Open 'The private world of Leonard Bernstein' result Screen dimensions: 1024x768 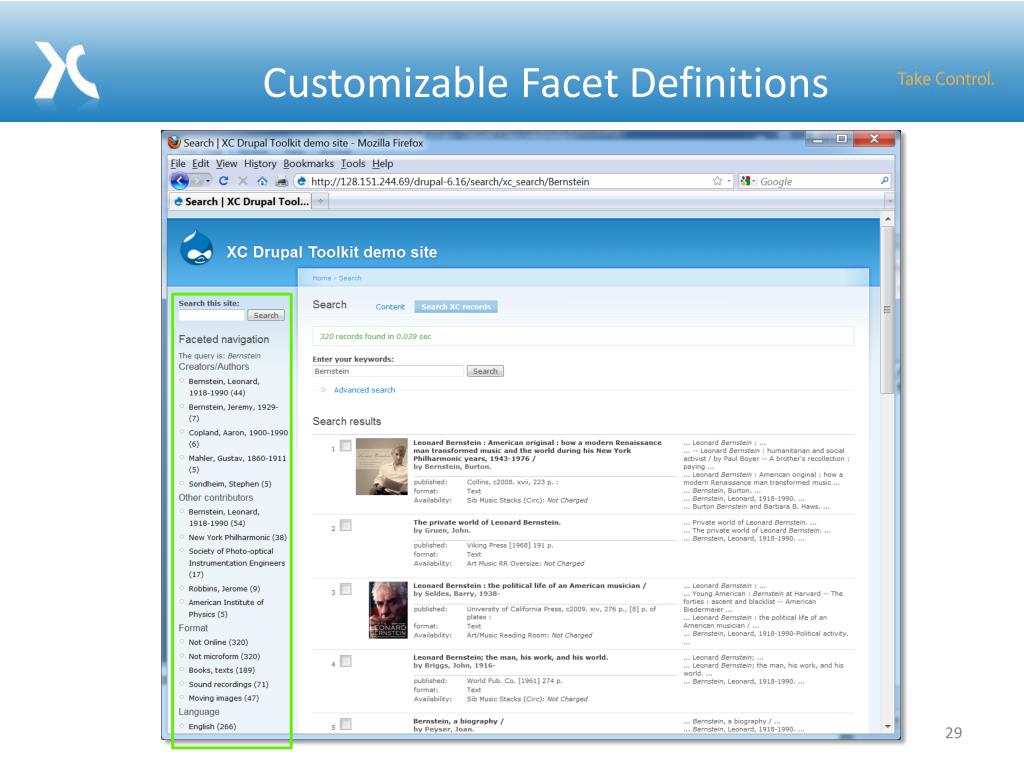coord(487,522)
